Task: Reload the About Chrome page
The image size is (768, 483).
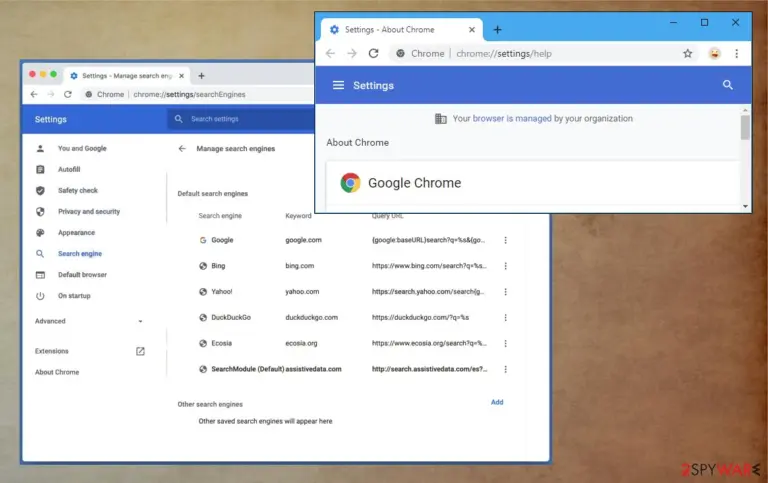Action: pos(374,53)
